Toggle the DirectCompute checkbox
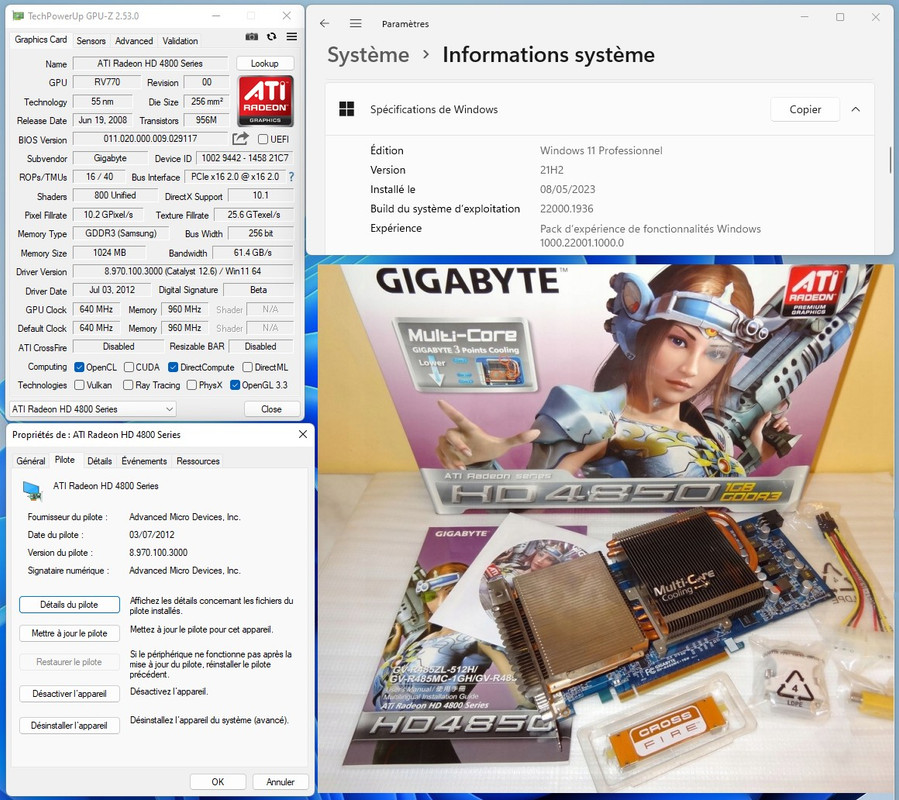Image resolution: width=899 pixels, height=800 pixels. [x=173, y=367]
